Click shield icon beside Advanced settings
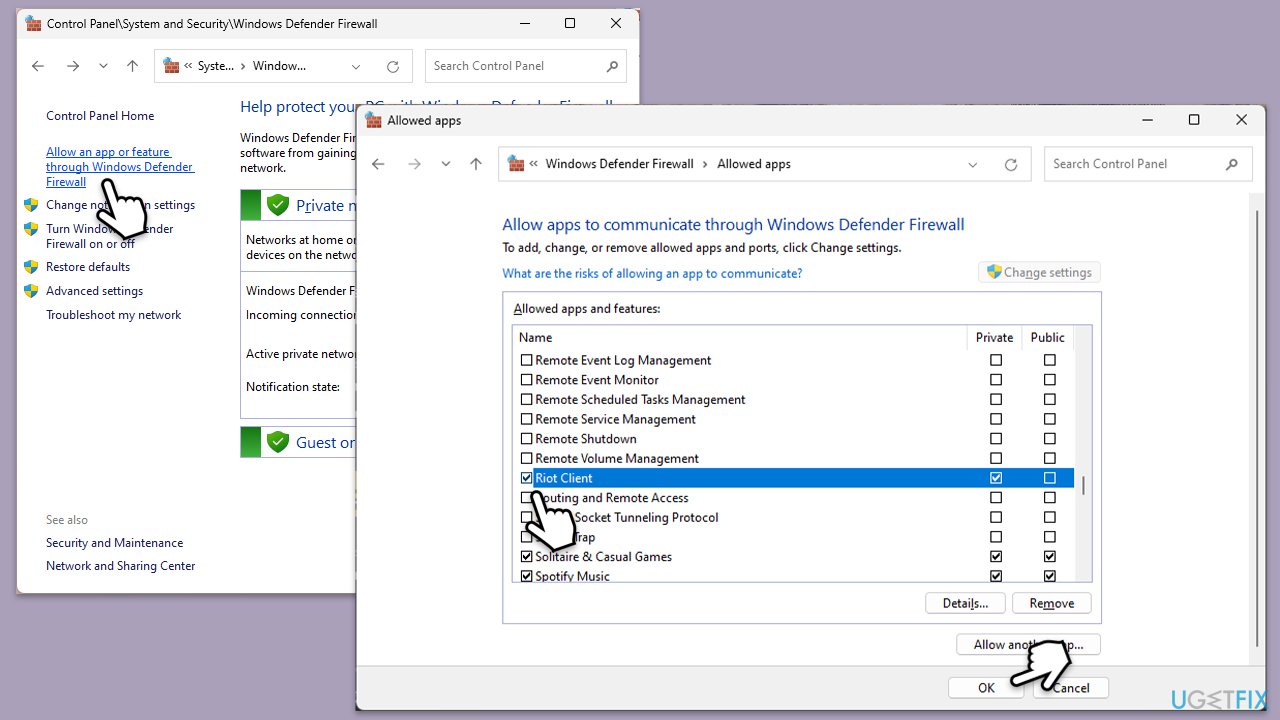The image size is (1280, 720). pos(31,291)
